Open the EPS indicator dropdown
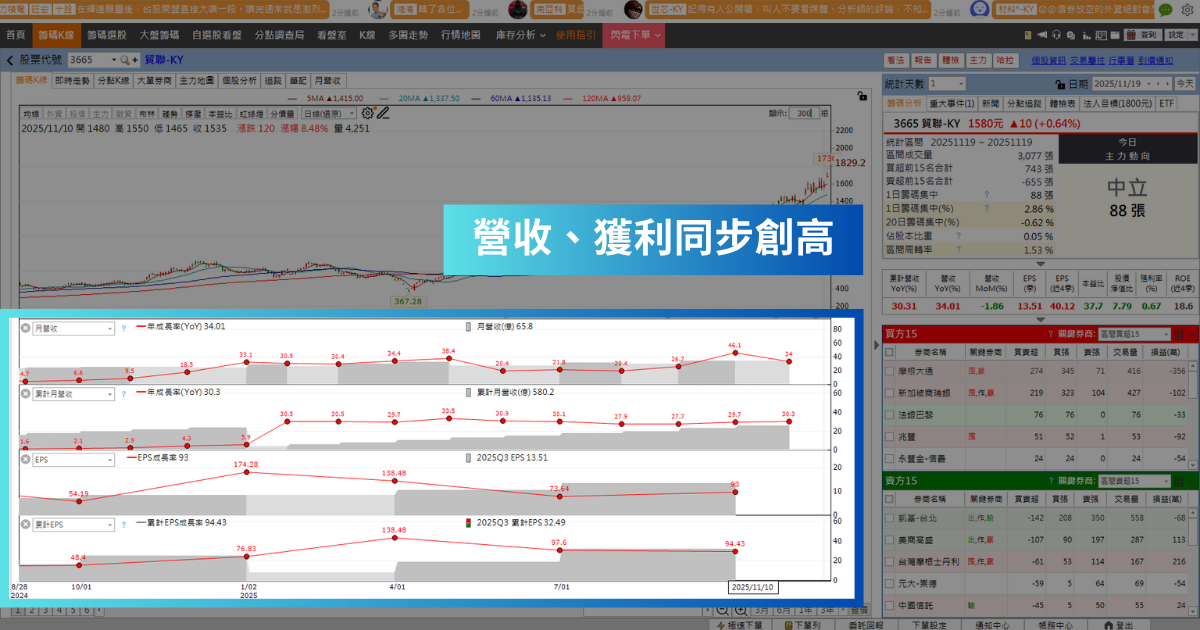 74,459
